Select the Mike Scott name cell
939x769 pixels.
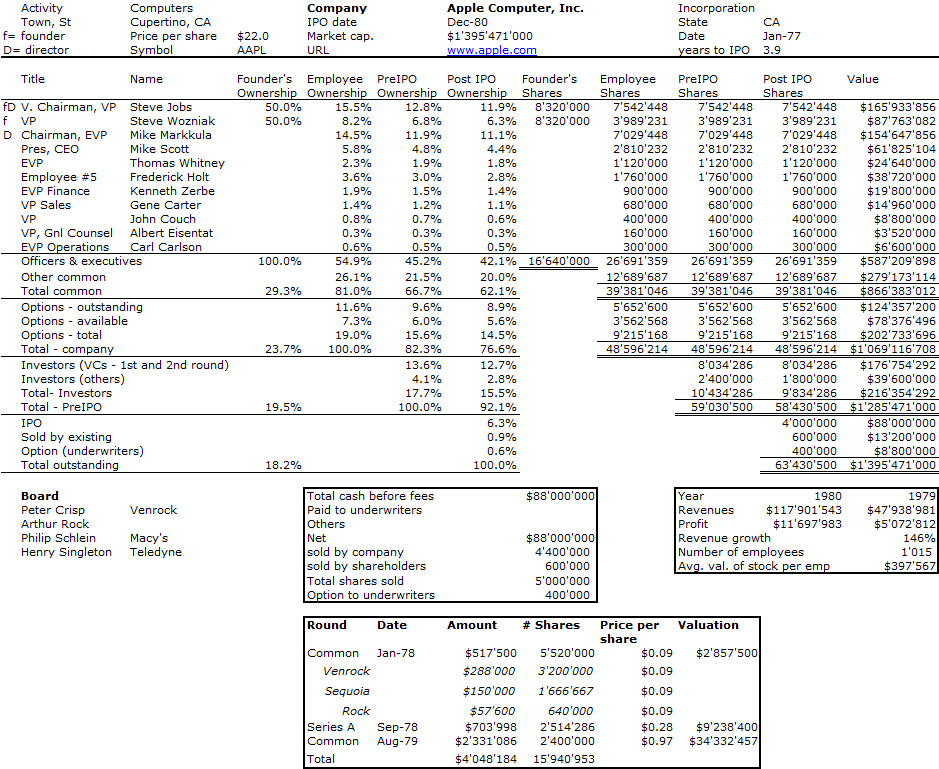click(x=159, y=149)
